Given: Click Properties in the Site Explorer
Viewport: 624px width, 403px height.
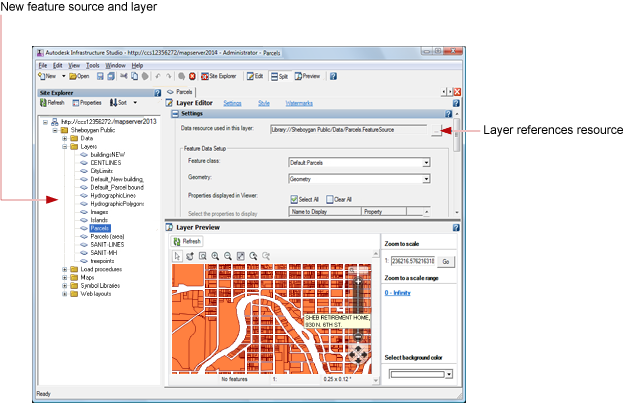Looking at the screenshot, I should [87, 103].
